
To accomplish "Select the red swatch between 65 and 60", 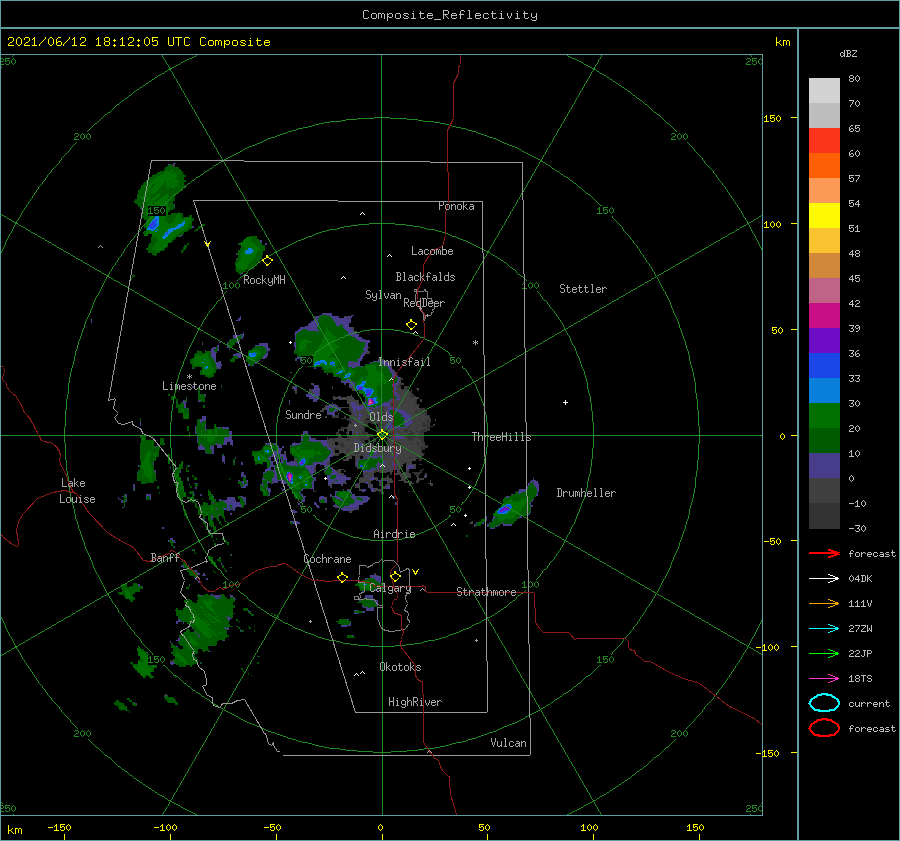I will tap(824, 141).
